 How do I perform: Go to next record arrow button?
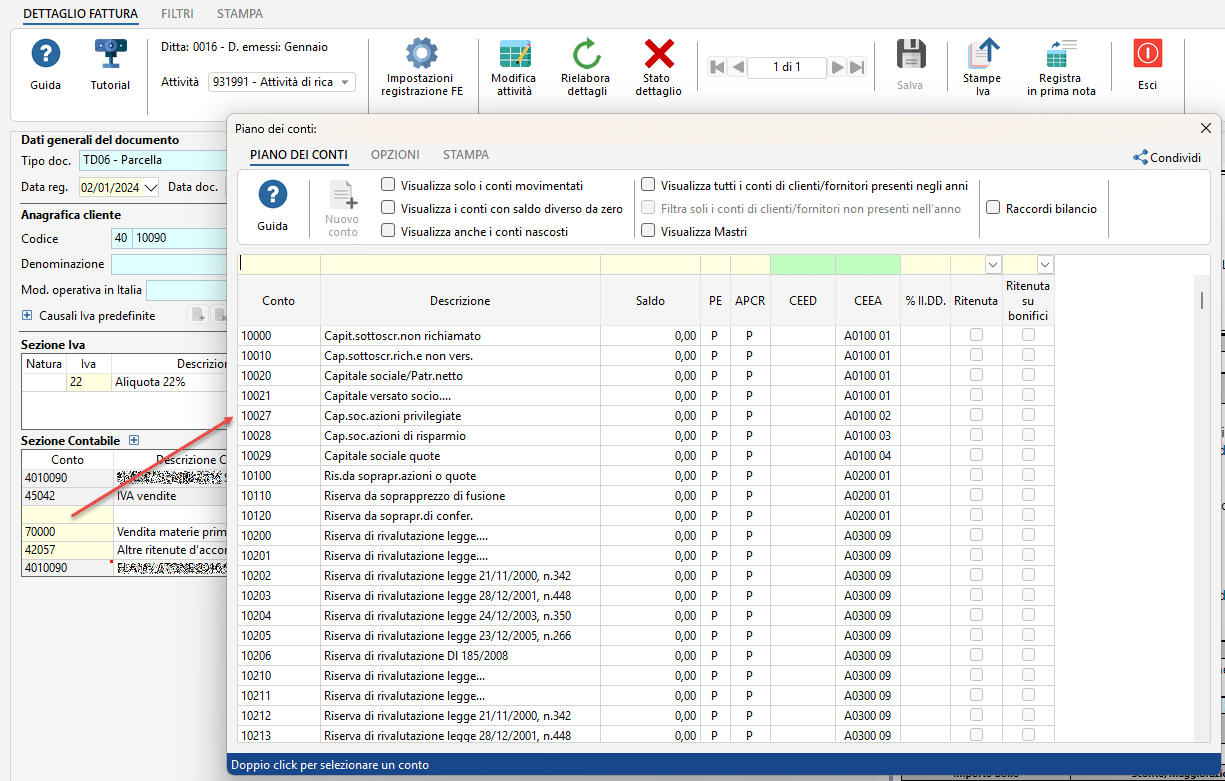[x=838, y=67]
